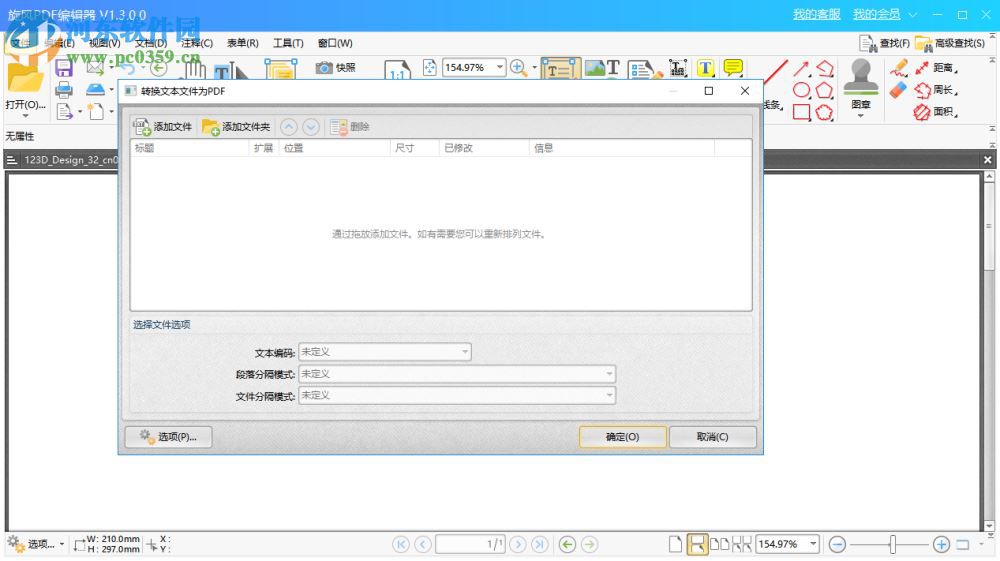Switch to two pages layout icon
The width and height of the screenshot is (1000, 561).
click(x=719, y=544)
